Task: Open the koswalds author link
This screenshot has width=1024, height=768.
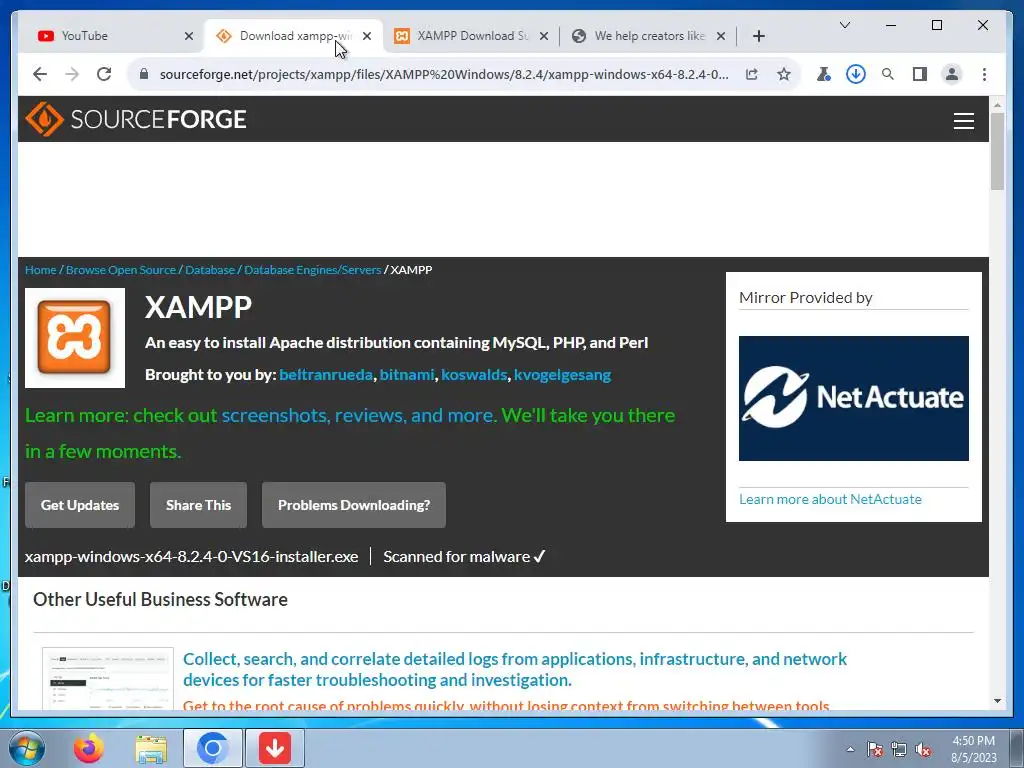Action: [474, 375]
